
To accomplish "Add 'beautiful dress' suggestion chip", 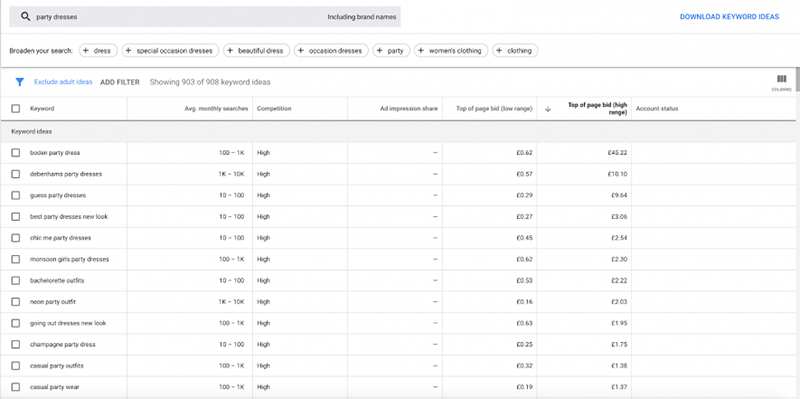I will point(257,51).
